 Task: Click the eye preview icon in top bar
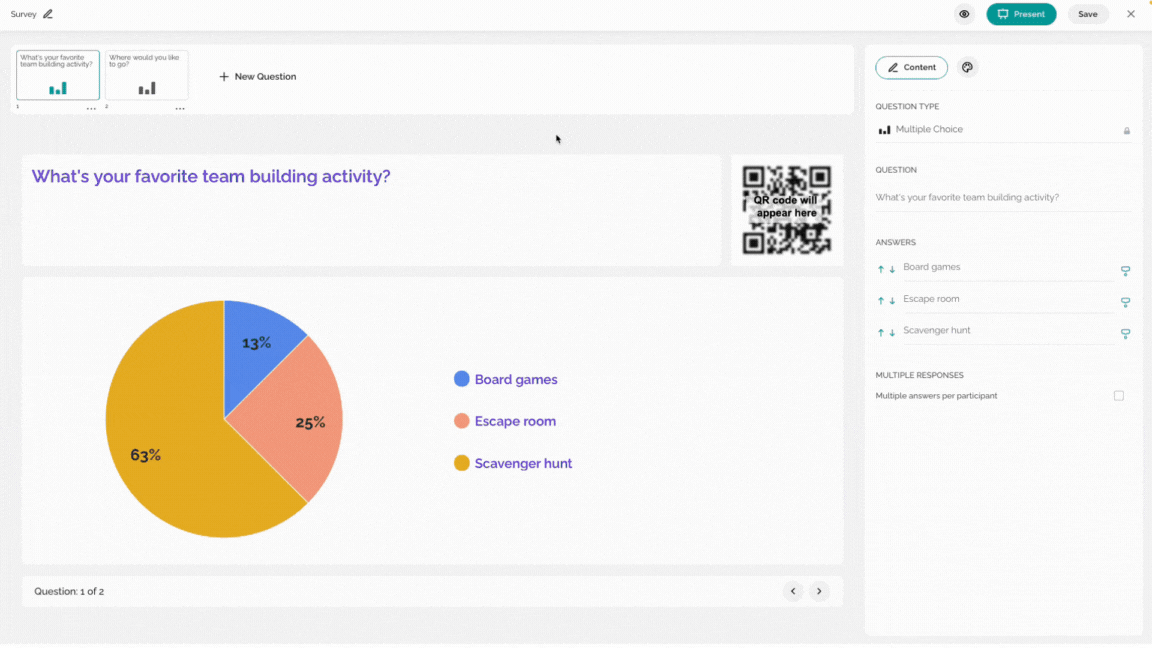[x=964, y=14]
